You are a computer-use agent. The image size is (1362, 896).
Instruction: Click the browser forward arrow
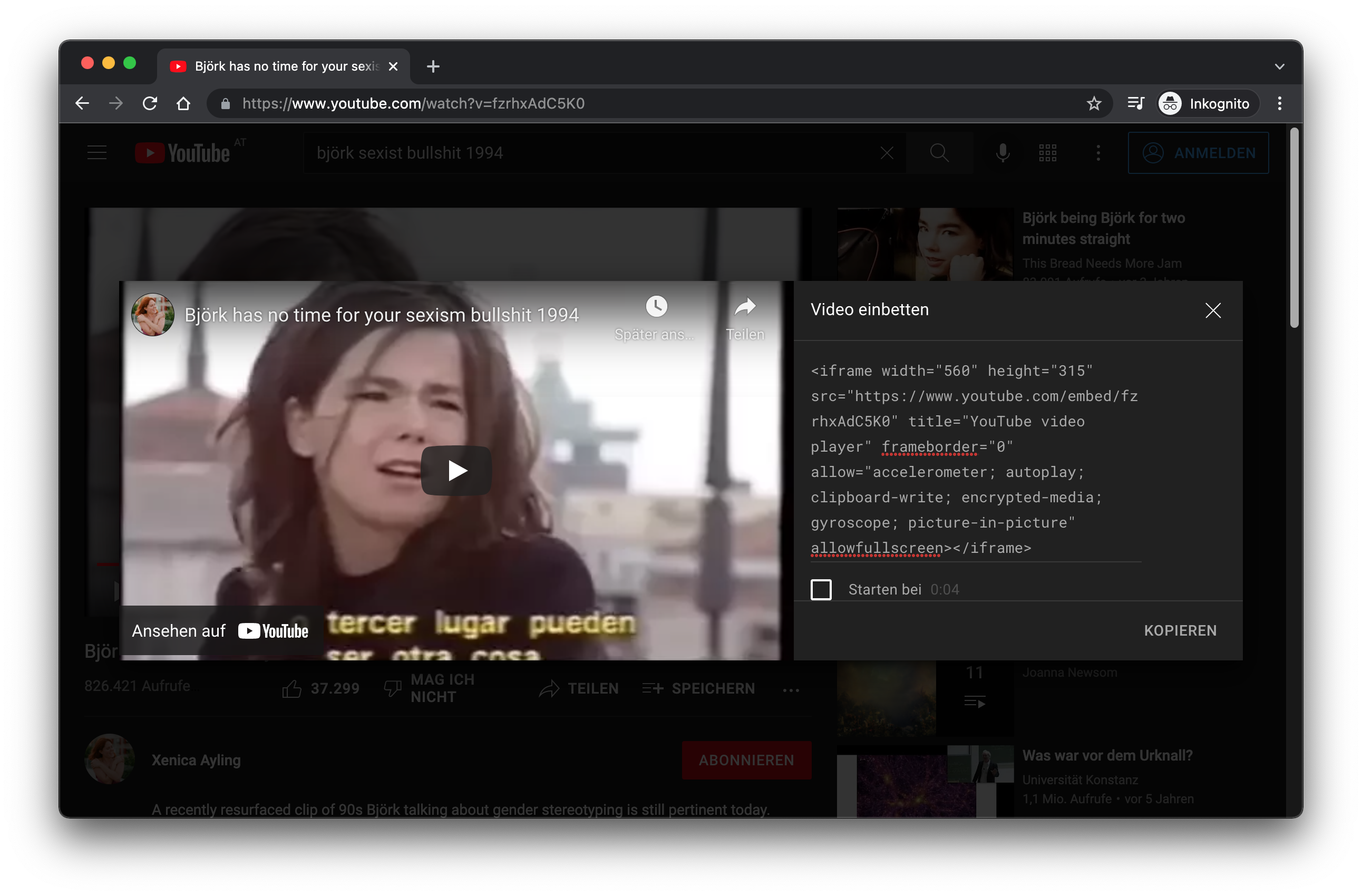116,103
